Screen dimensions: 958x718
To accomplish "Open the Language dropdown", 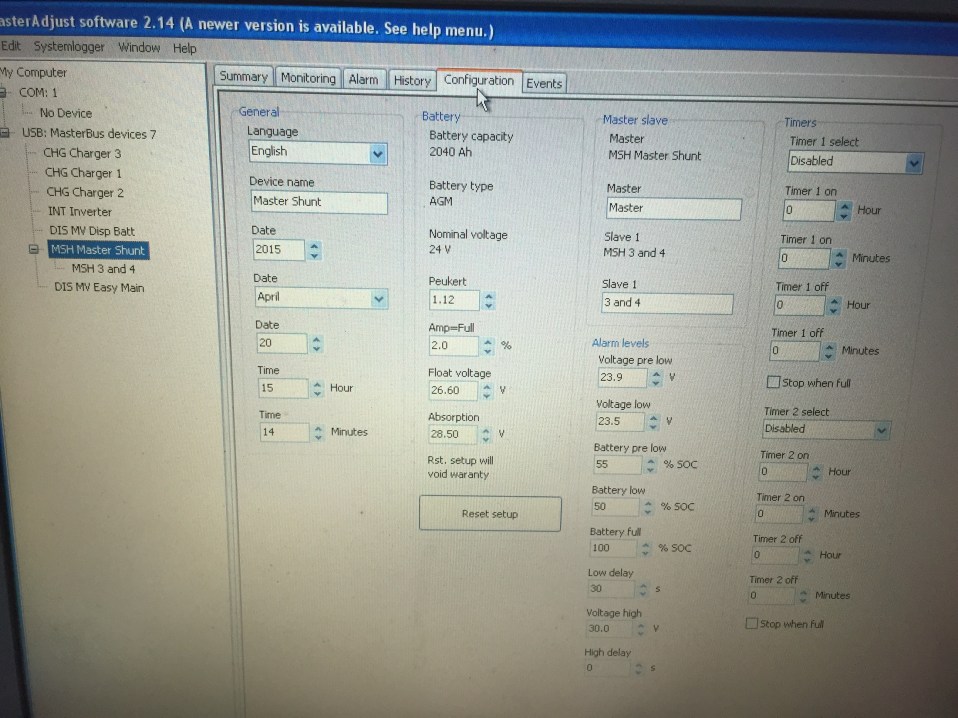I will click(377, 154).
